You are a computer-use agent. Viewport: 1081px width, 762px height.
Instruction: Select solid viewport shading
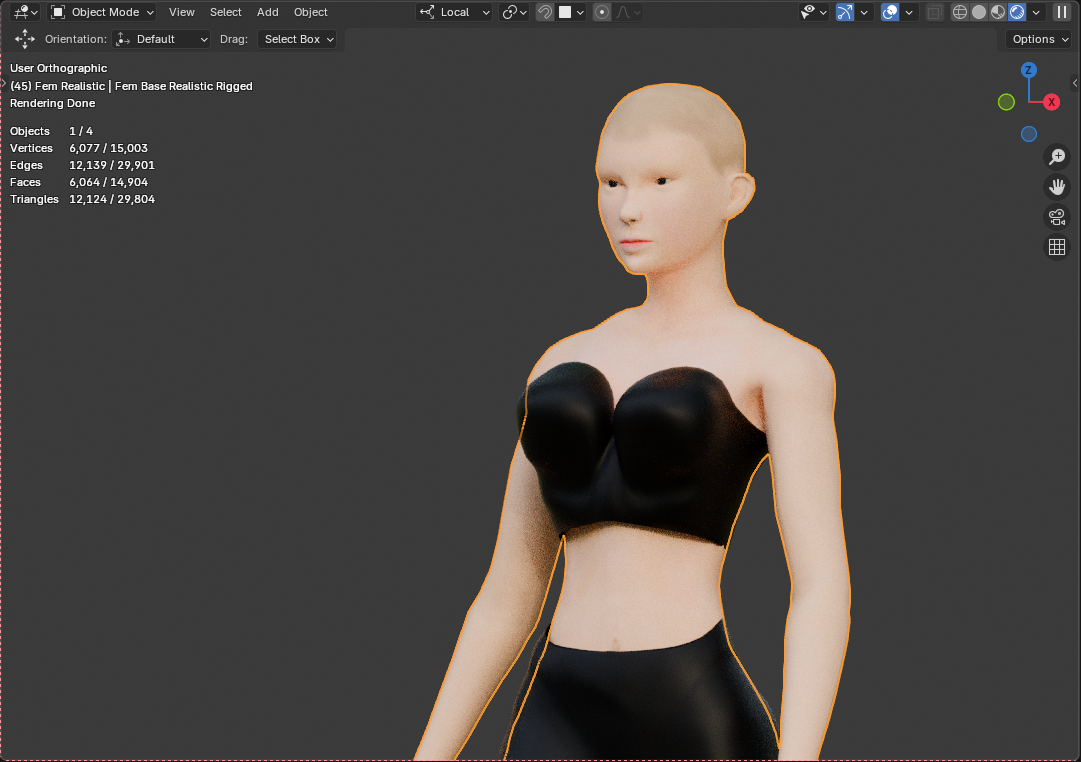[x=978, y=12]
